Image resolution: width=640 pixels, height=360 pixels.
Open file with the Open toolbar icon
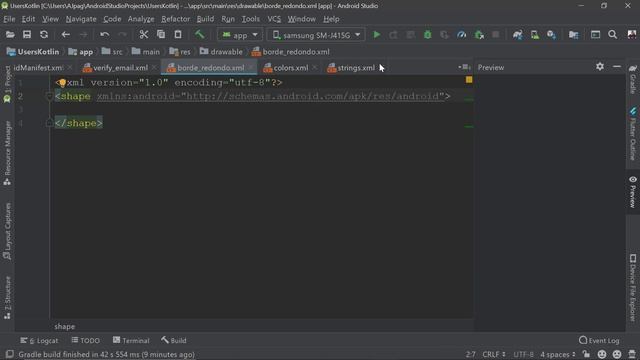10,35
